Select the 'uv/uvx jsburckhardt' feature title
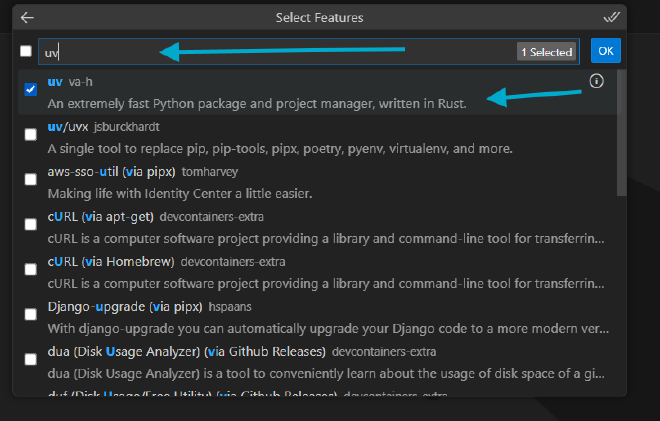 click(x=104, y=127)
